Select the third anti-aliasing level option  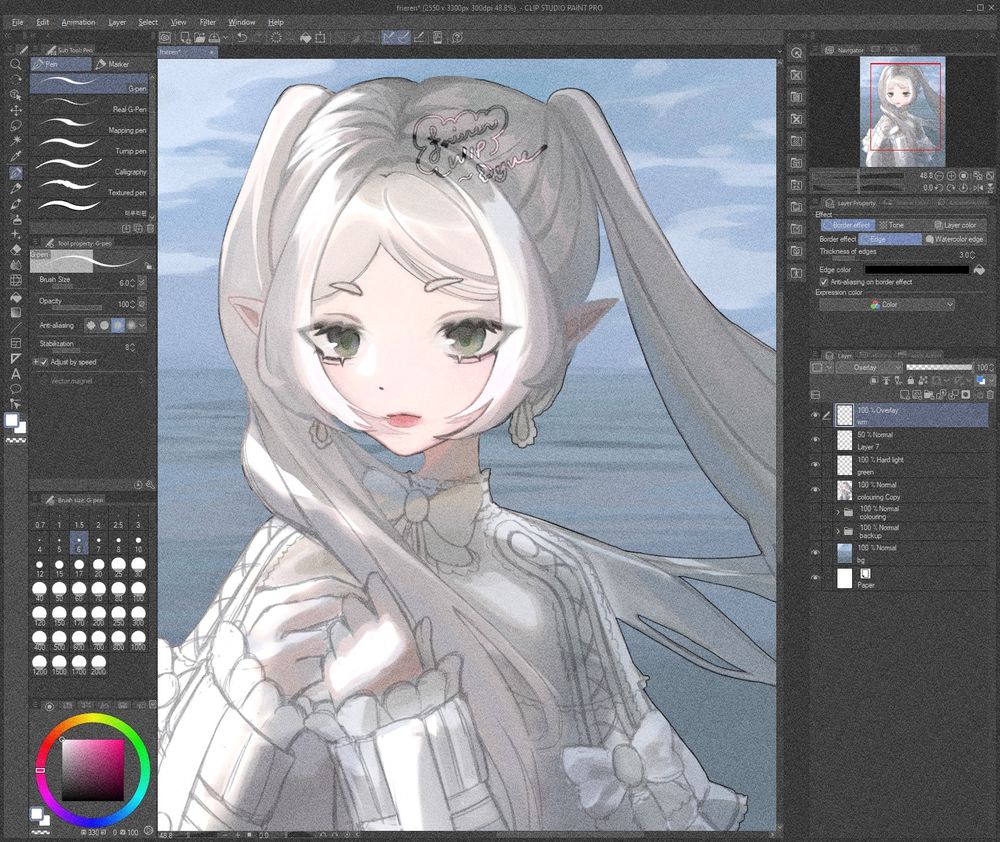[118, 325]
